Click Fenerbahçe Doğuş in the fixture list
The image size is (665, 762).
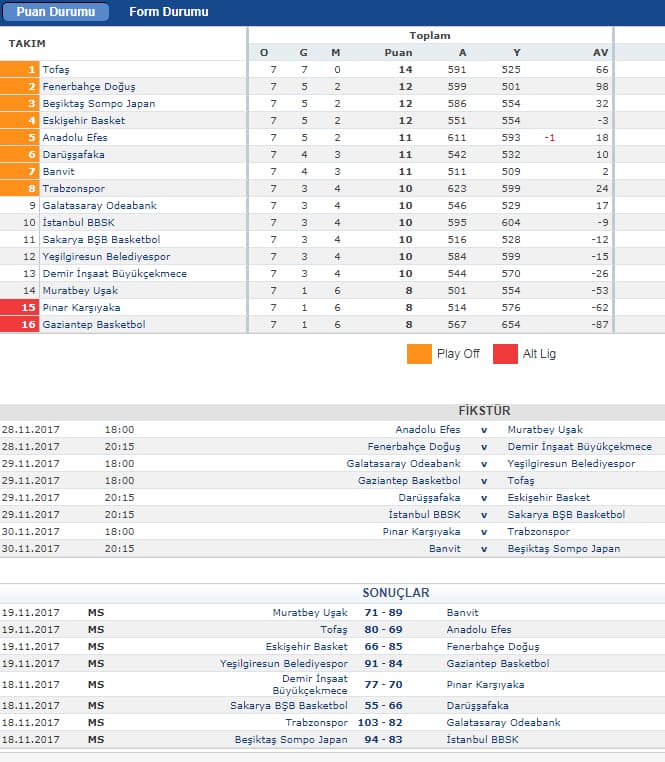[x=414, y=447]
